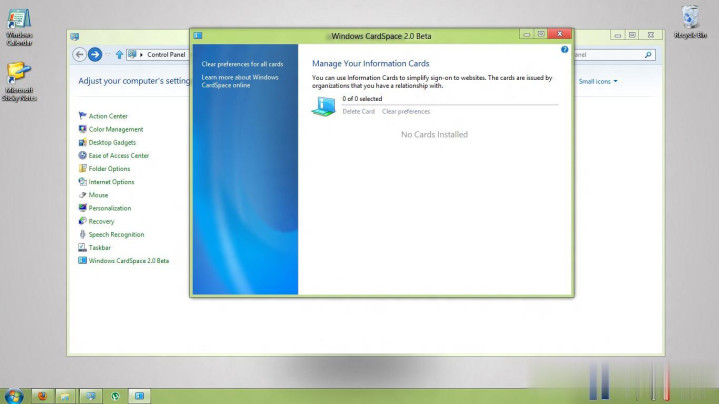Image resolution: width=719 pixels, height=404 pixels.
Task: Click the Control Panel forward arrow
Action: (x=95, y=55)
